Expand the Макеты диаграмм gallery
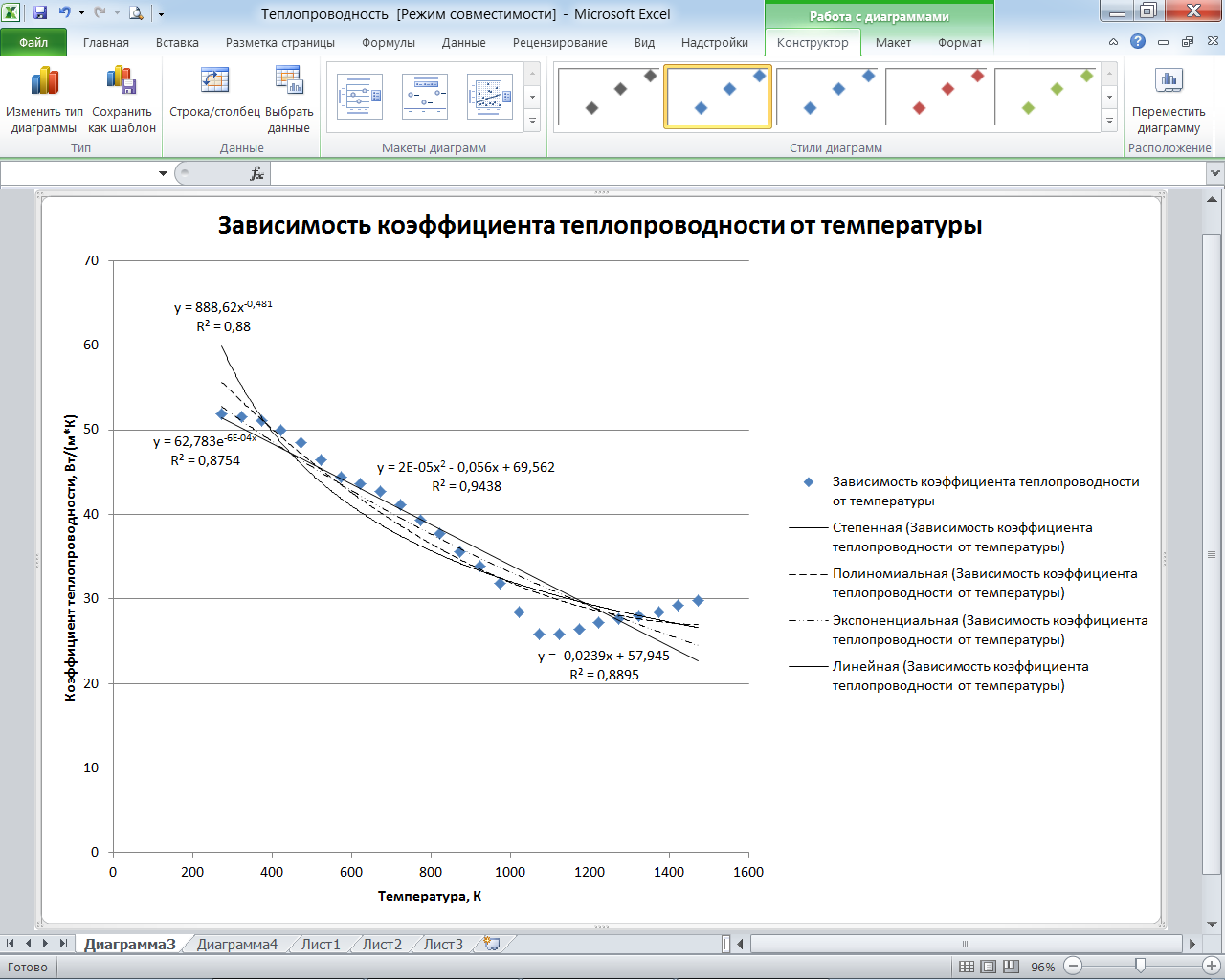 click(x=532, y=122)
